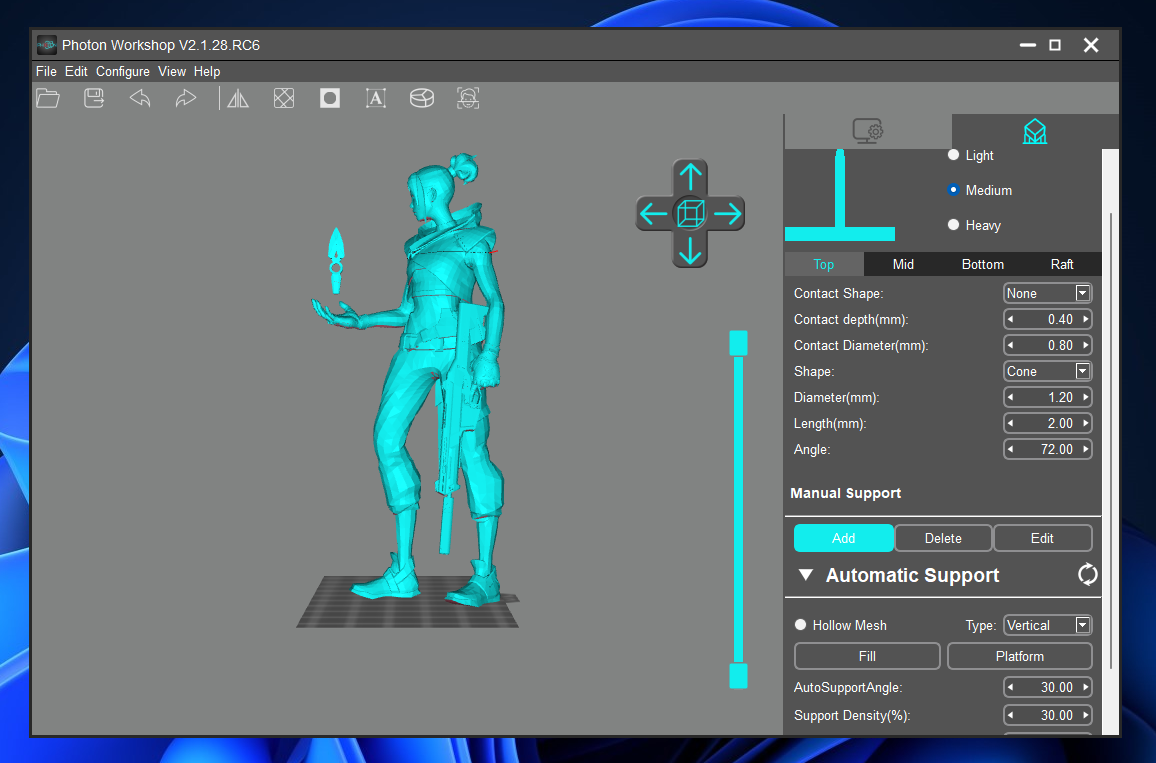
Task: Collapse the Automatic Support section
Action: click(806, 575)
